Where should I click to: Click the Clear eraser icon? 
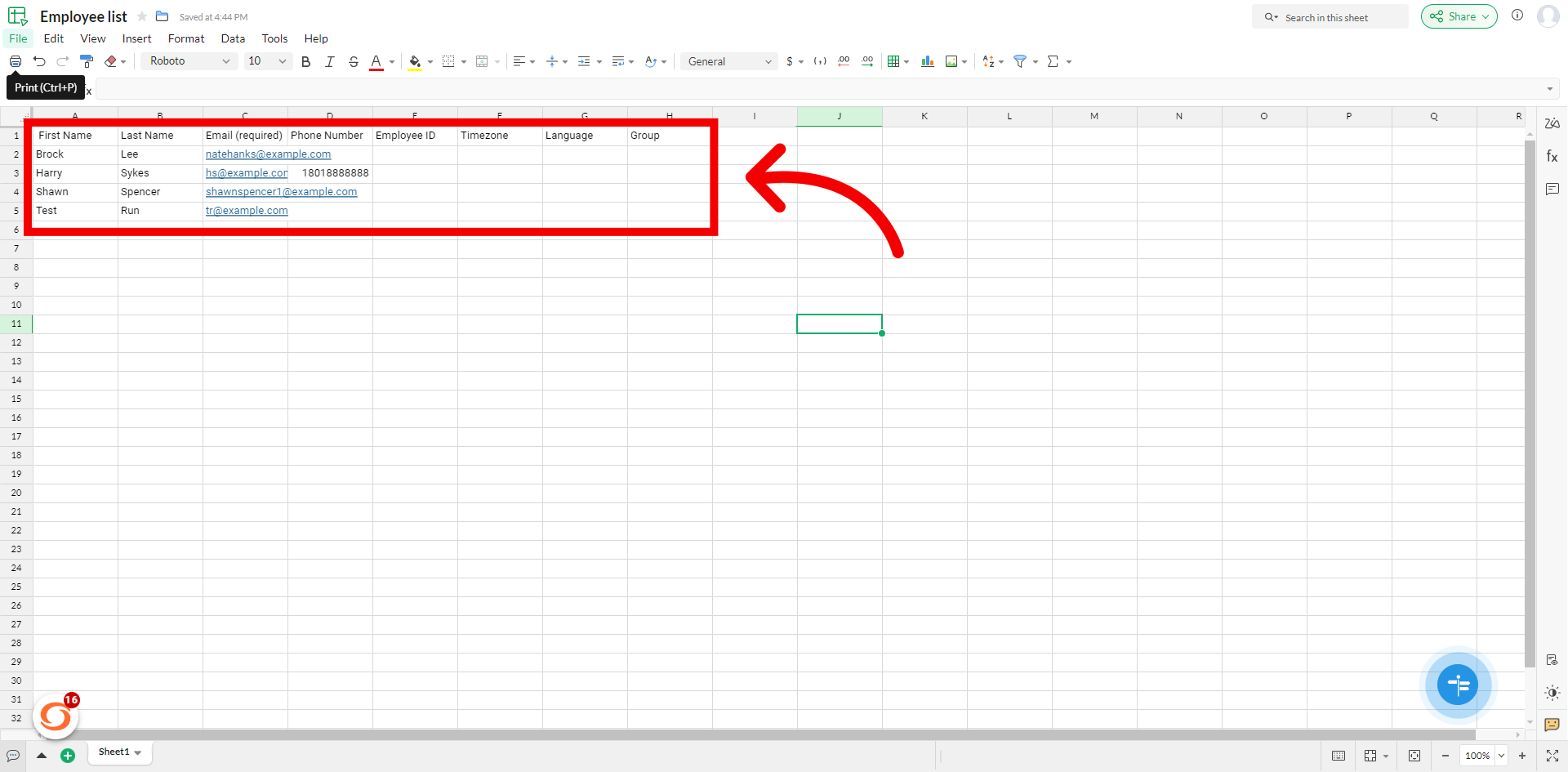point(110,61)
